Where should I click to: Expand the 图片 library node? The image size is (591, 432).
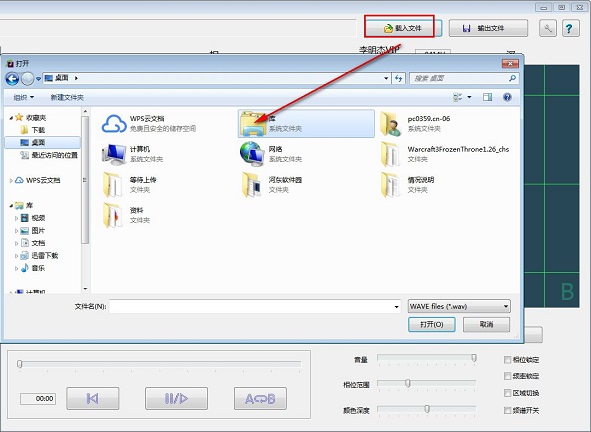16,231
